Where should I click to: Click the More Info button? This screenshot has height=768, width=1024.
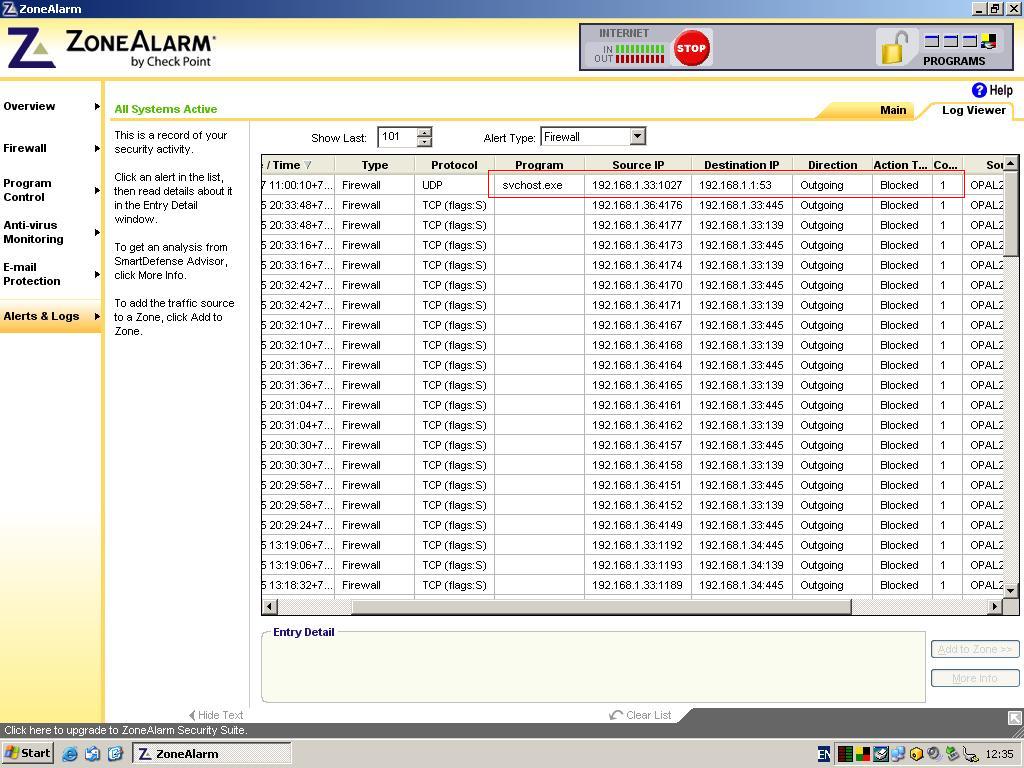[974, 678]
